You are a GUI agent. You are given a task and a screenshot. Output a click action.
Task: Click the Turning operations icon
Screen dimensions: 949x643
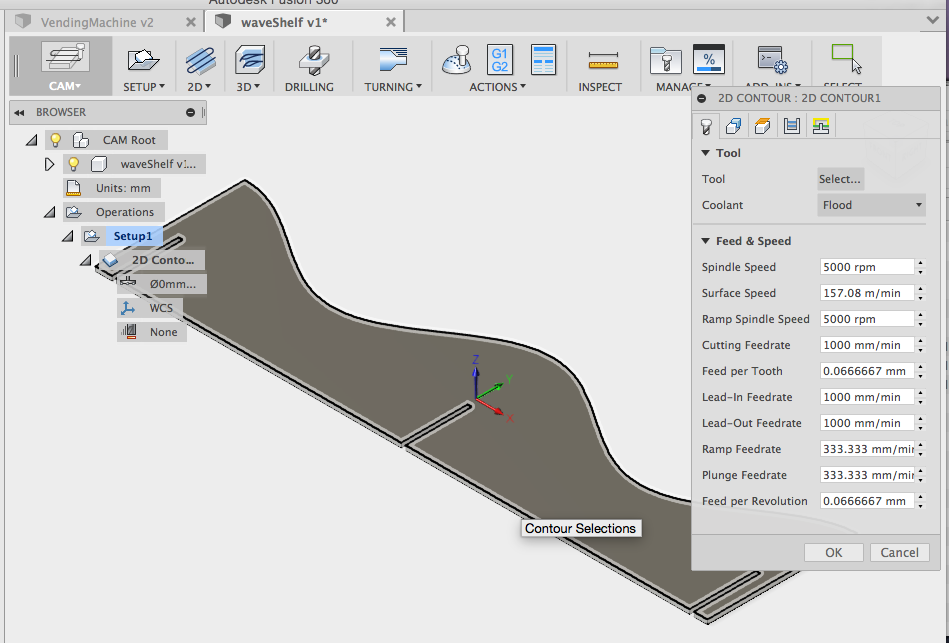tap(393, 60)
